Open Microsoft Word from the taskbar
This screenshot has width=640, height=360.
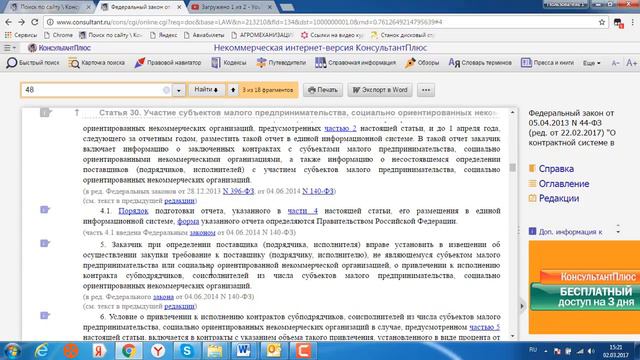coord(243,351)
